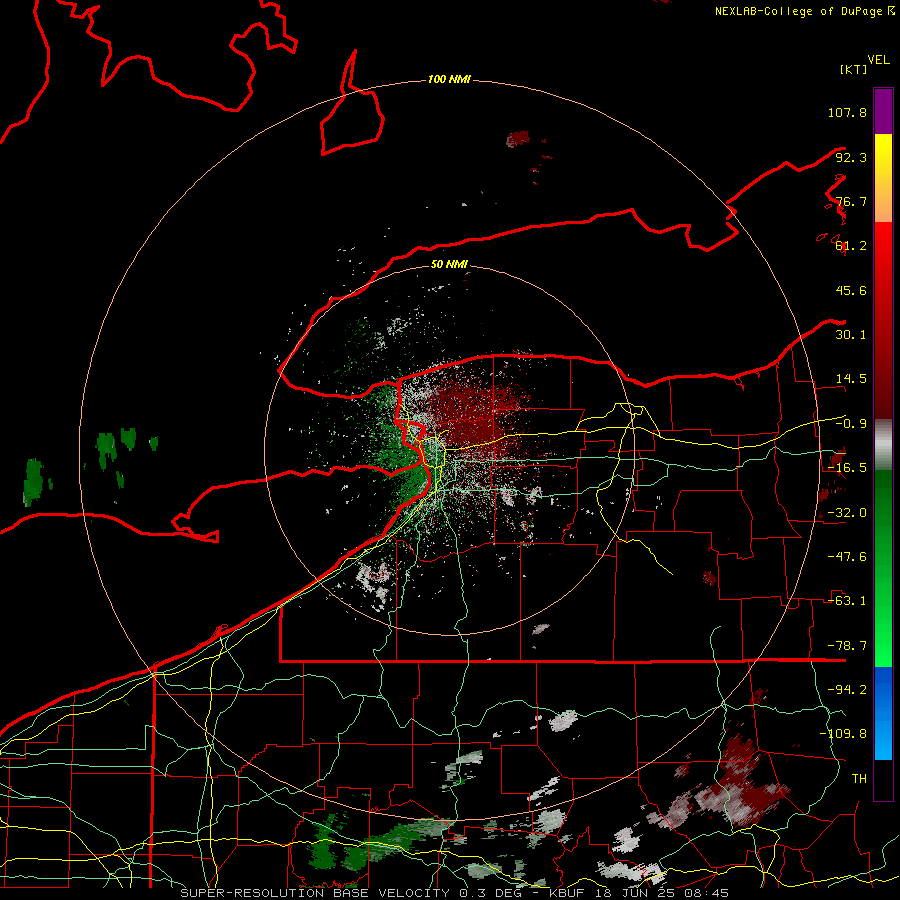
Task: Select the -47.6 scale value
Action: click(x=847, y=557)
